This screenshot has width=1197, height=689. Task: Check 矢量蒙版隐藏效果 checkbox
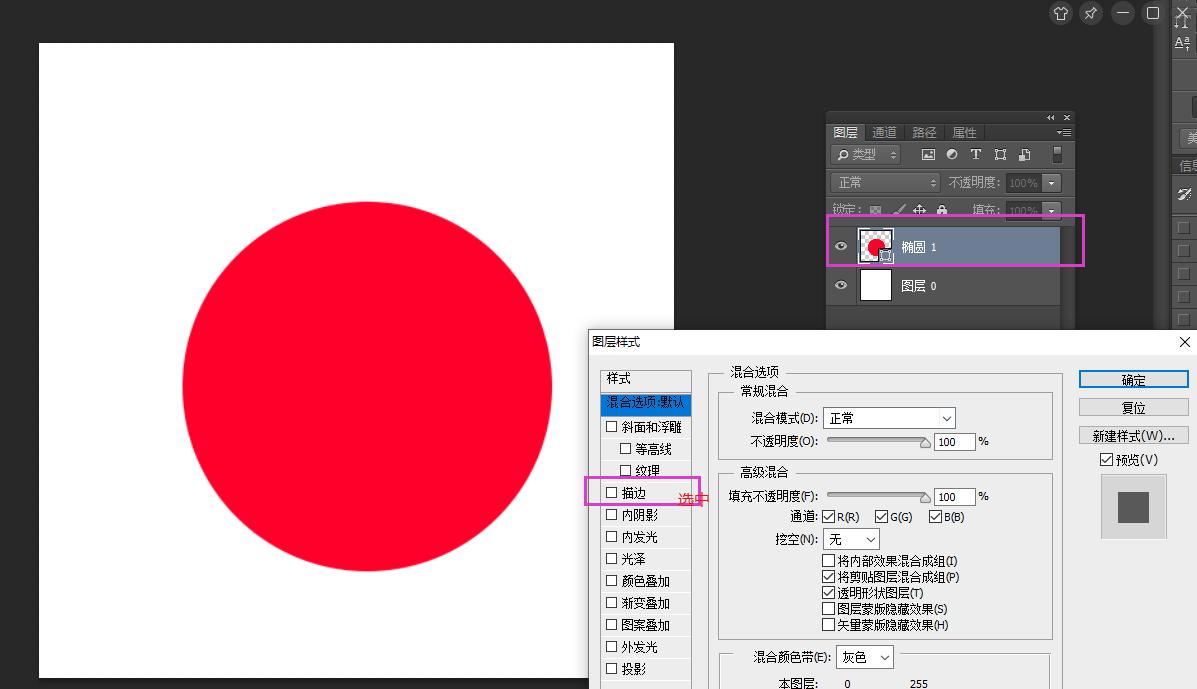(x=828, y=625)
